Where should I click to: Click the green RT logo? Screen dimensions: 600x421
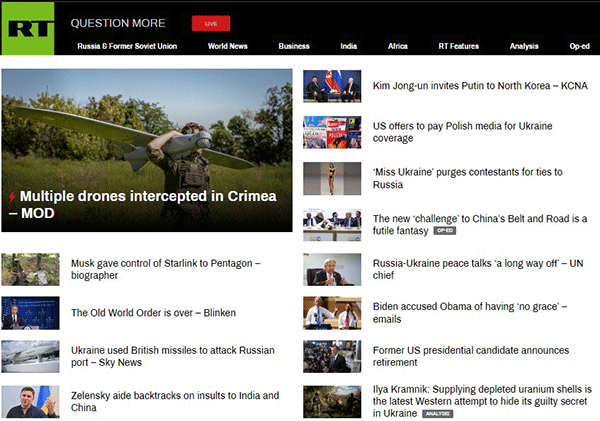pyautogui.click(x=28, y=29)
